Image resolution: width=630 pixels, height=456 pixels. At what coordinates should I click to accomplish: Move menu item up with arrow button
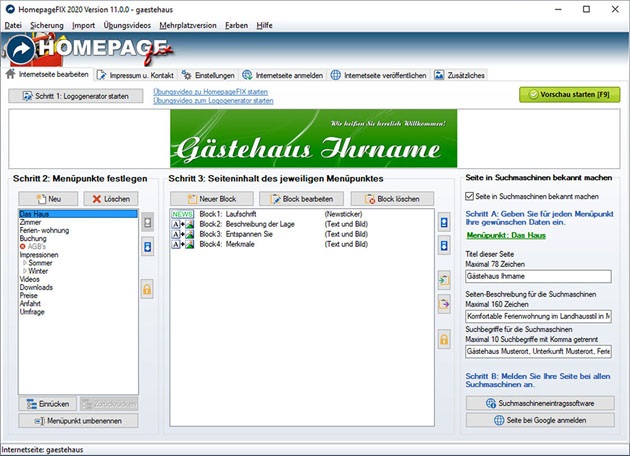pyautogui.click(x=147, y=222)
